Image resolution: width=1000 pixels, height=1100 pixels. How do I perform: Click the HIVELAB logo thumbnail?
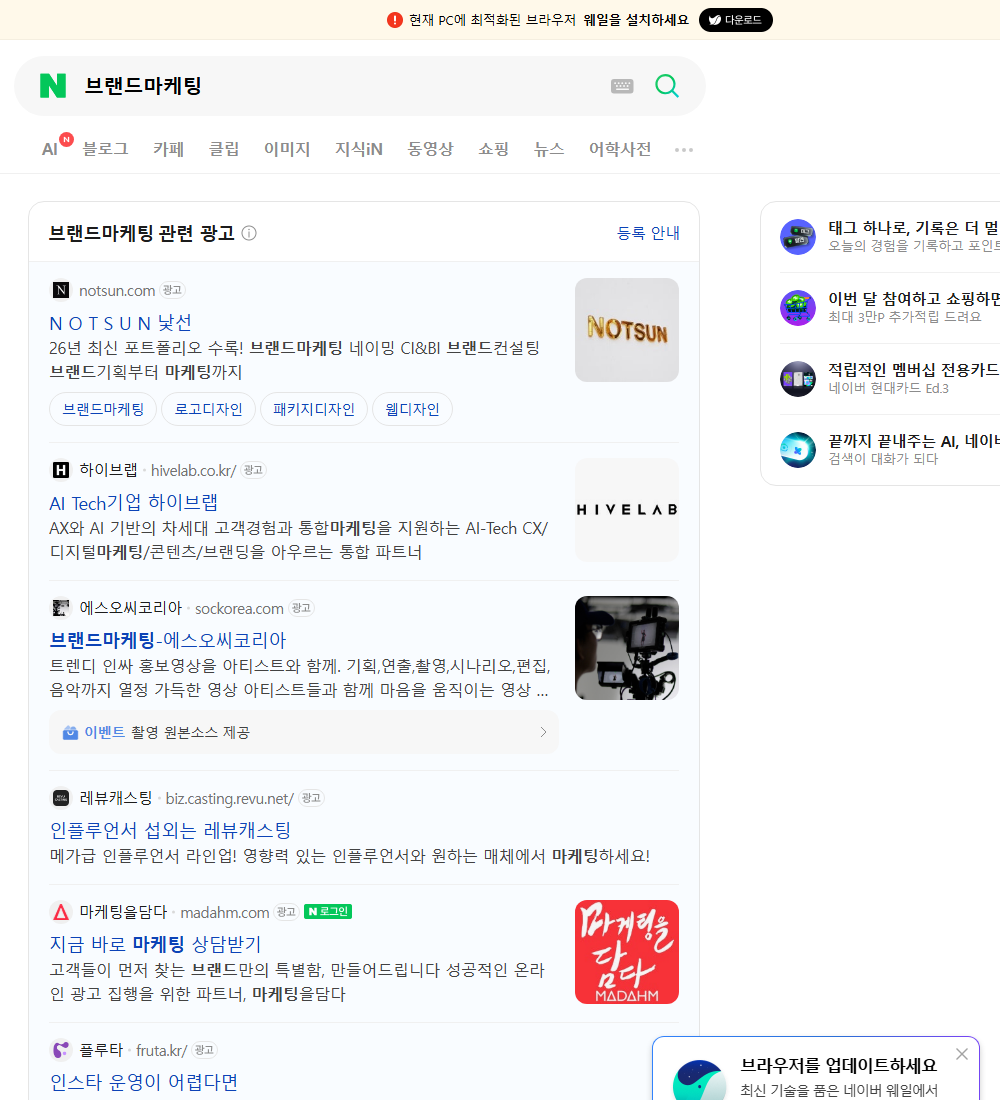coord(627,509)
